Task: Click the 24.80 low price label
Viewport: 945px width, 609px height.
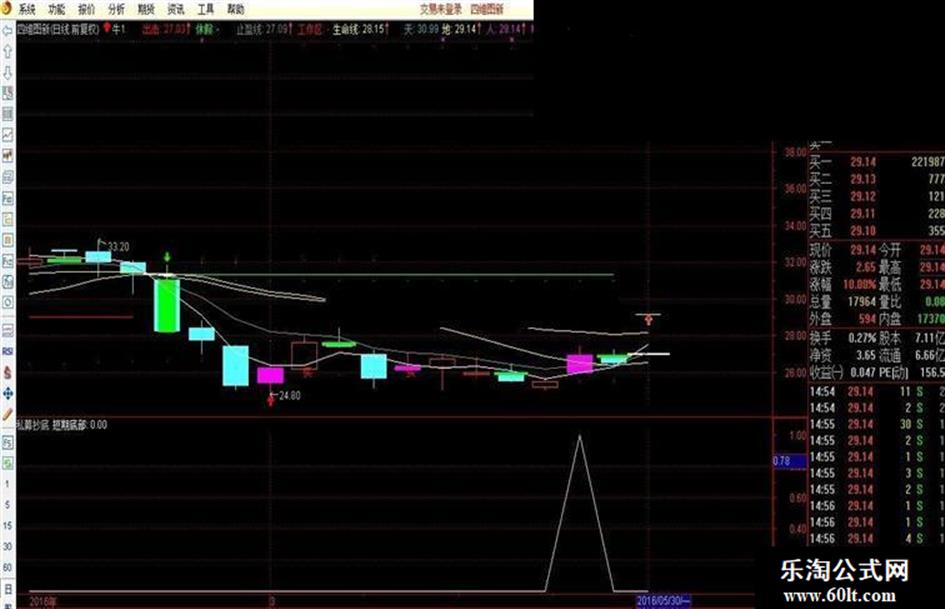Action: click(x=289, y=396)
